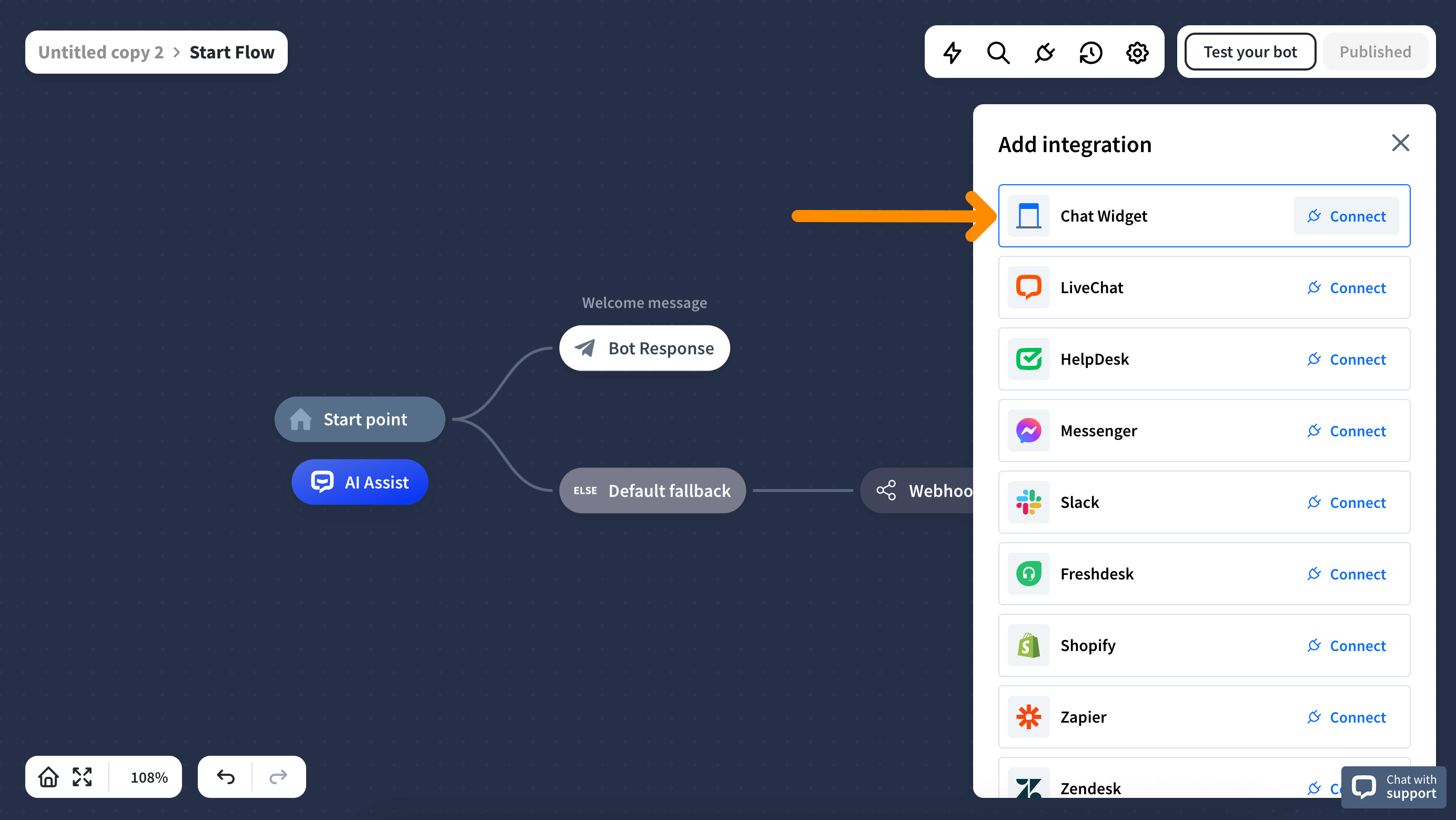Open bot settings gear icon

tap(1137, 52)
